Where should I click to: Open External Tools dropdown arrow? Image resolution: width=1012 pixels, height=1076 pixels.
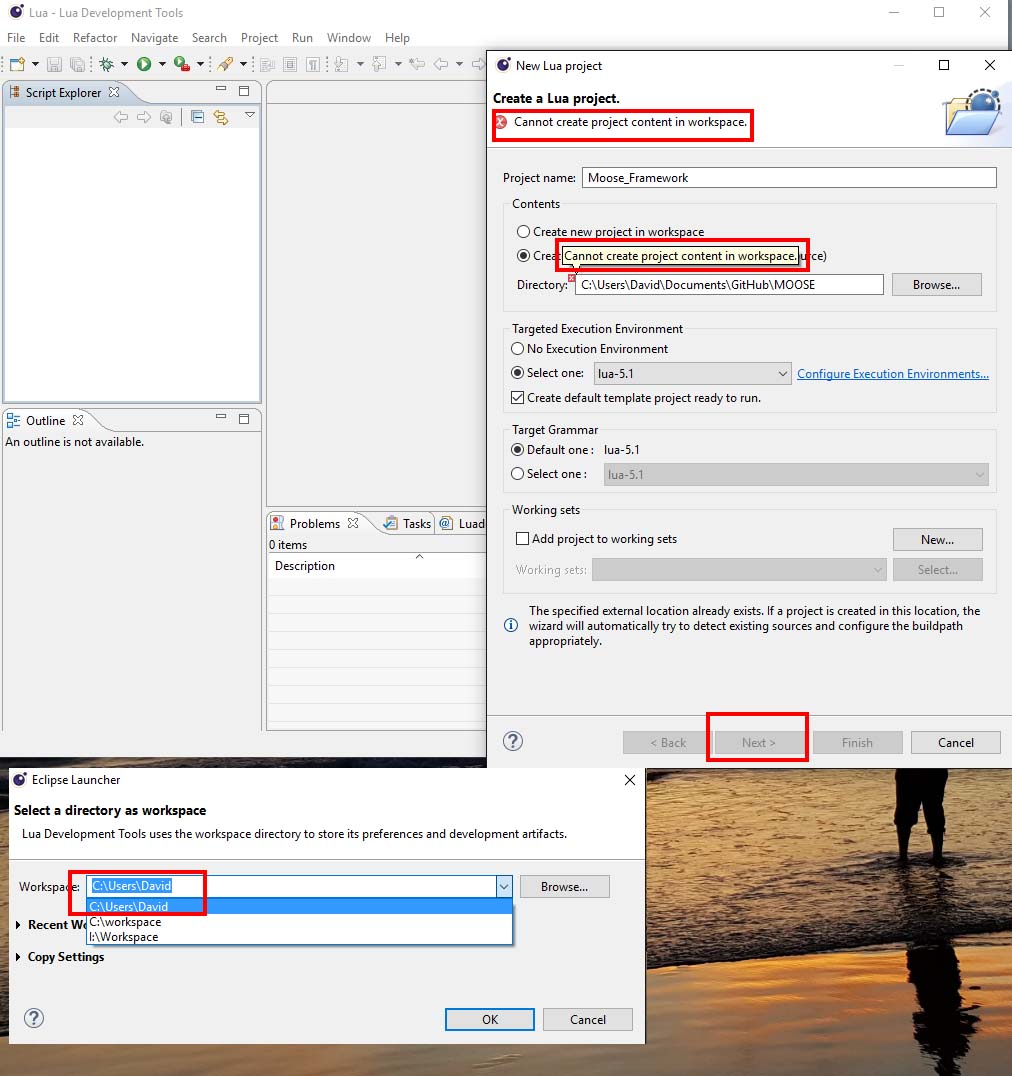pyautogui.click(x=200, y=65)
